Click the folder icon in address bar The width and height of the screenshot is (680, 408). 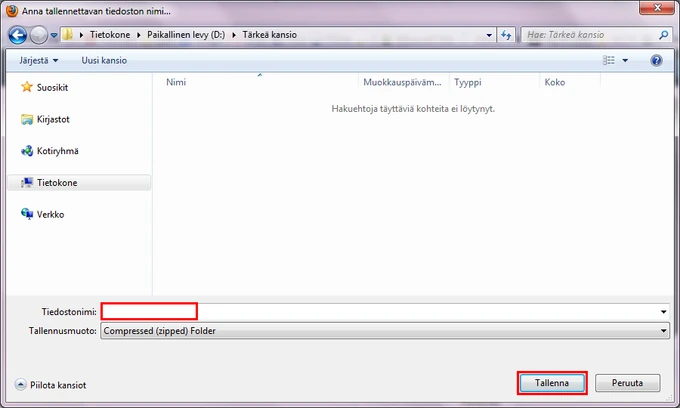click(x=68, y=34)
